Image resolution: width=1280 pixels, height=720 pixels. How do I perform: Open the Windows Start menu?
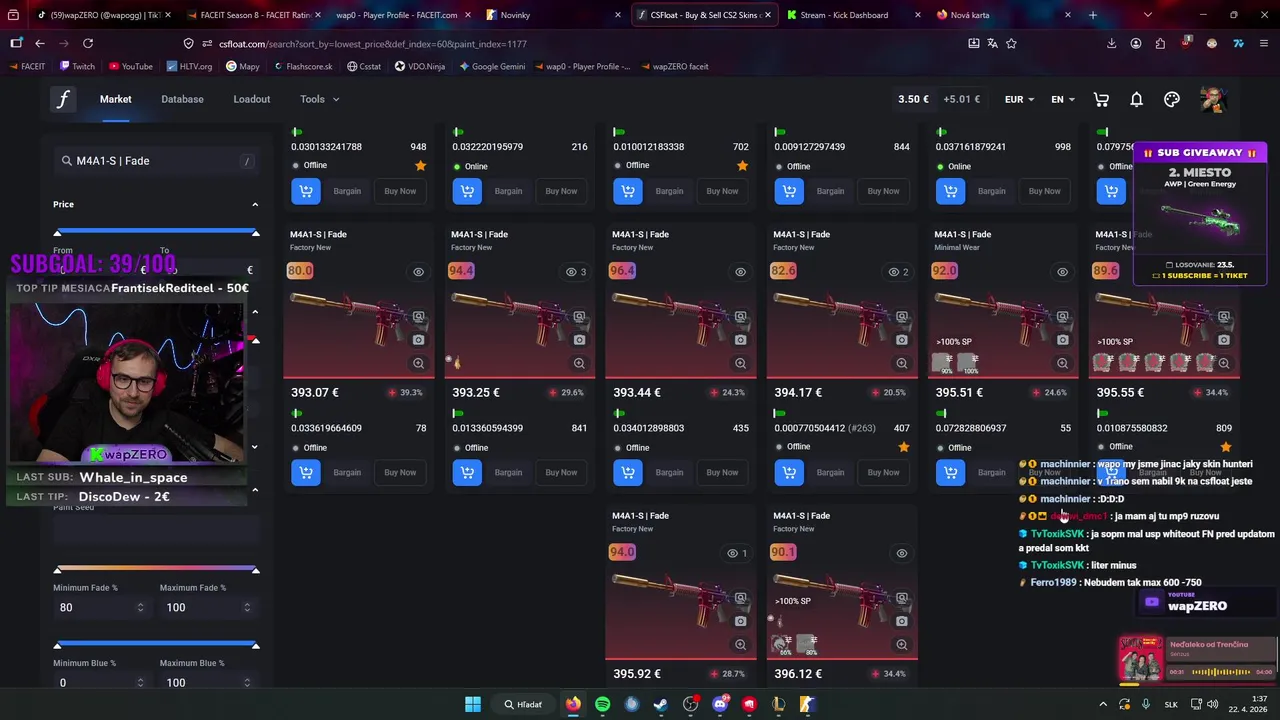click(472, 704)
